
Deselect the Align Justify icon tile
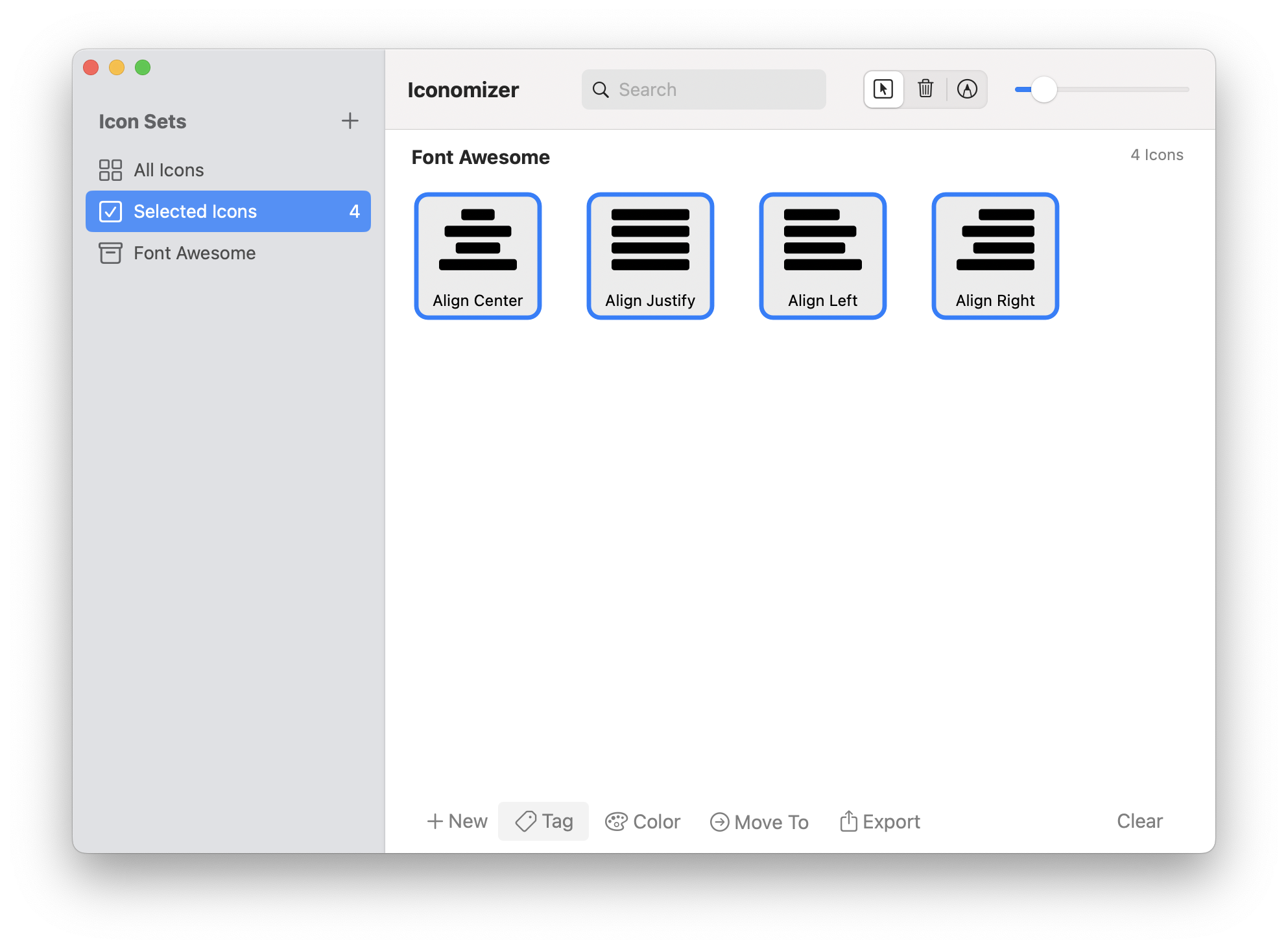tap(650, 255)
